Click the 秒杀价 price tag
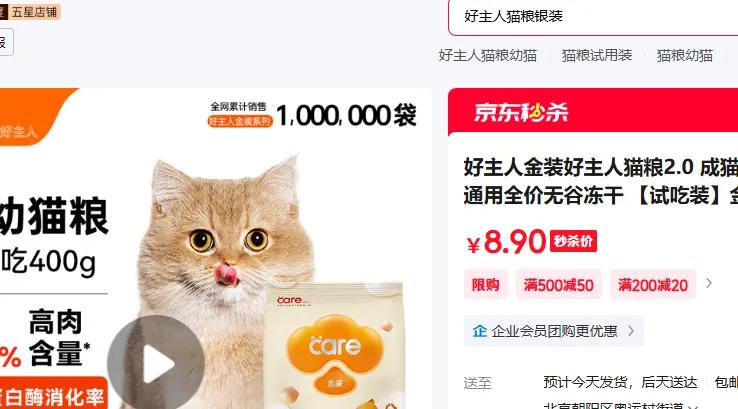 573,241
